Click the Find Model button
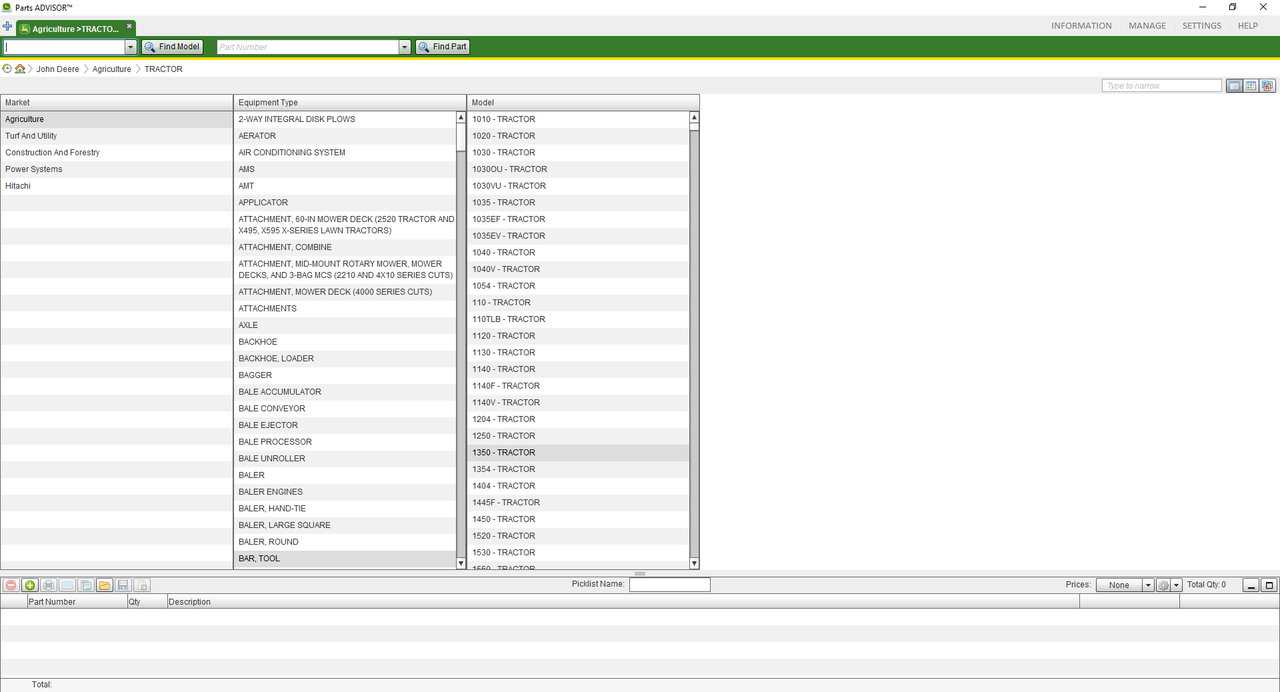The height and width of the screenshot is (692, 1280). pos(172,47)
